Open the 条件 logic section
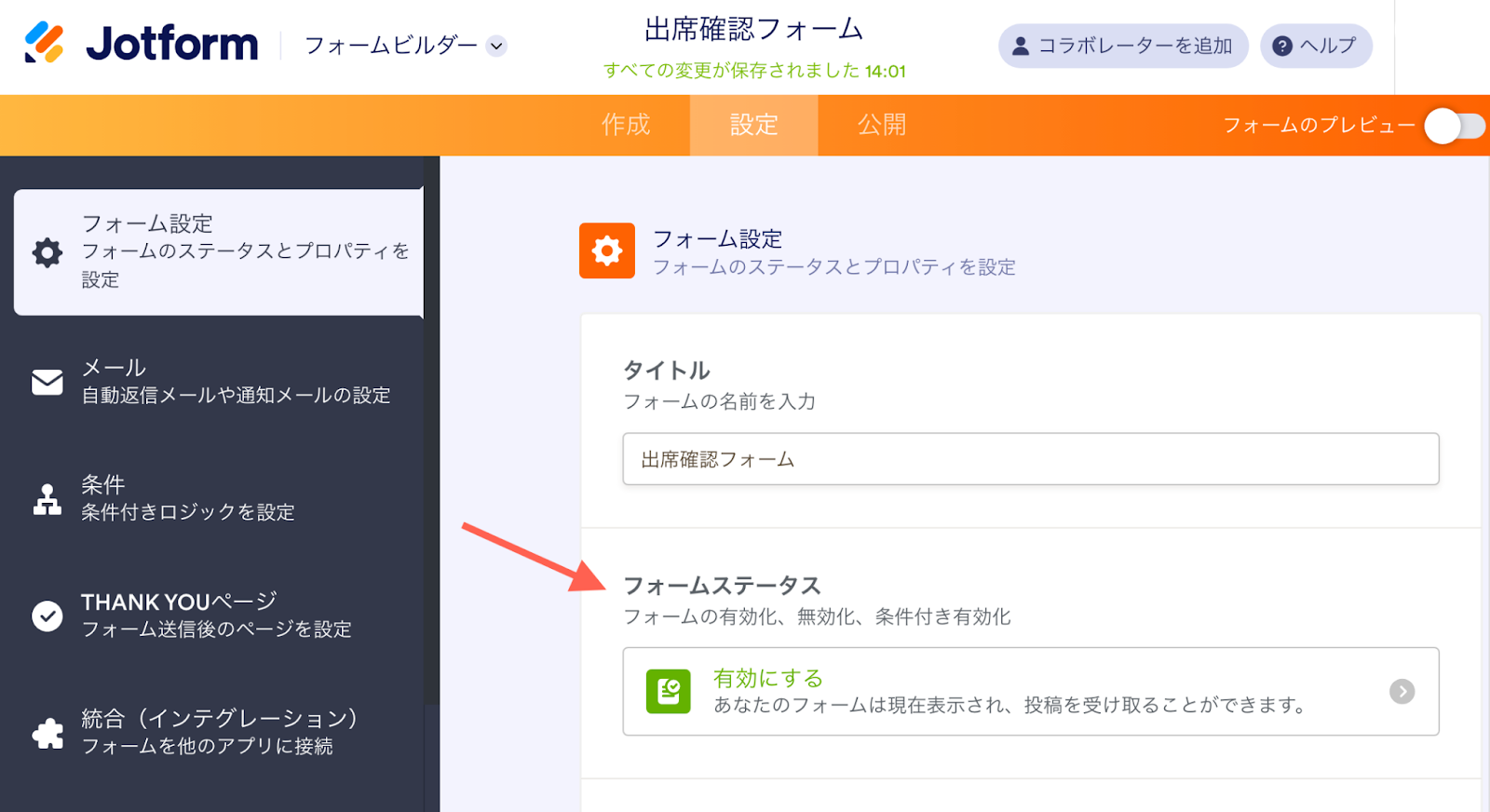The image size is (1490, 812). (219, 498)
